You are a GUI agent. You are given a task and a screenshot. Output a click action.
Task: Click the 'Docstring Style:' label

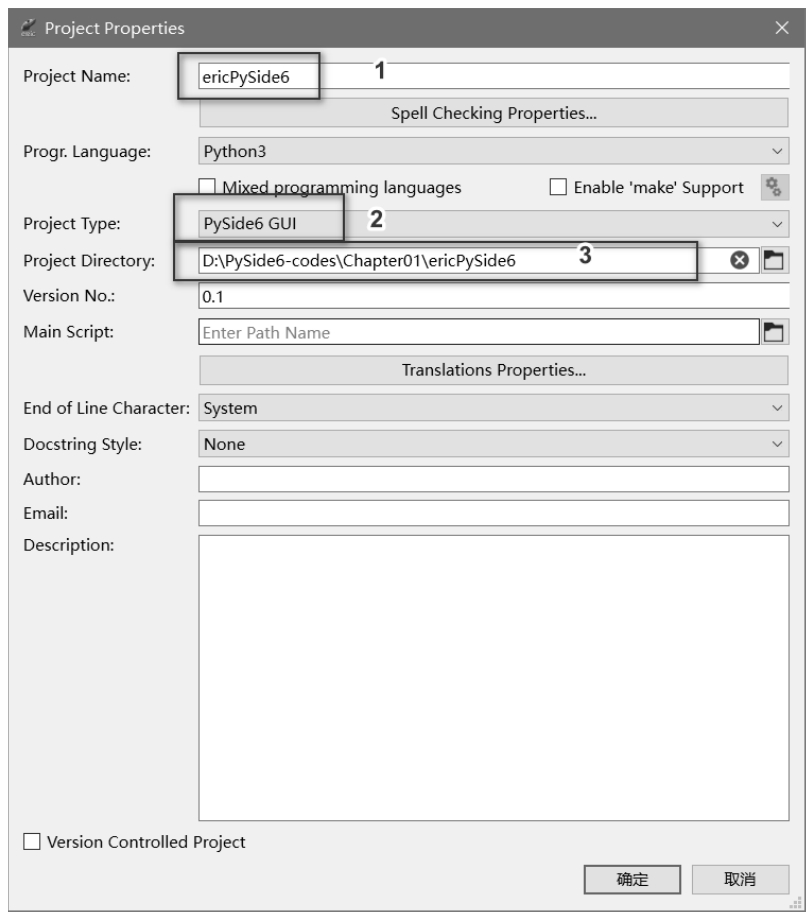pos(82,444)
